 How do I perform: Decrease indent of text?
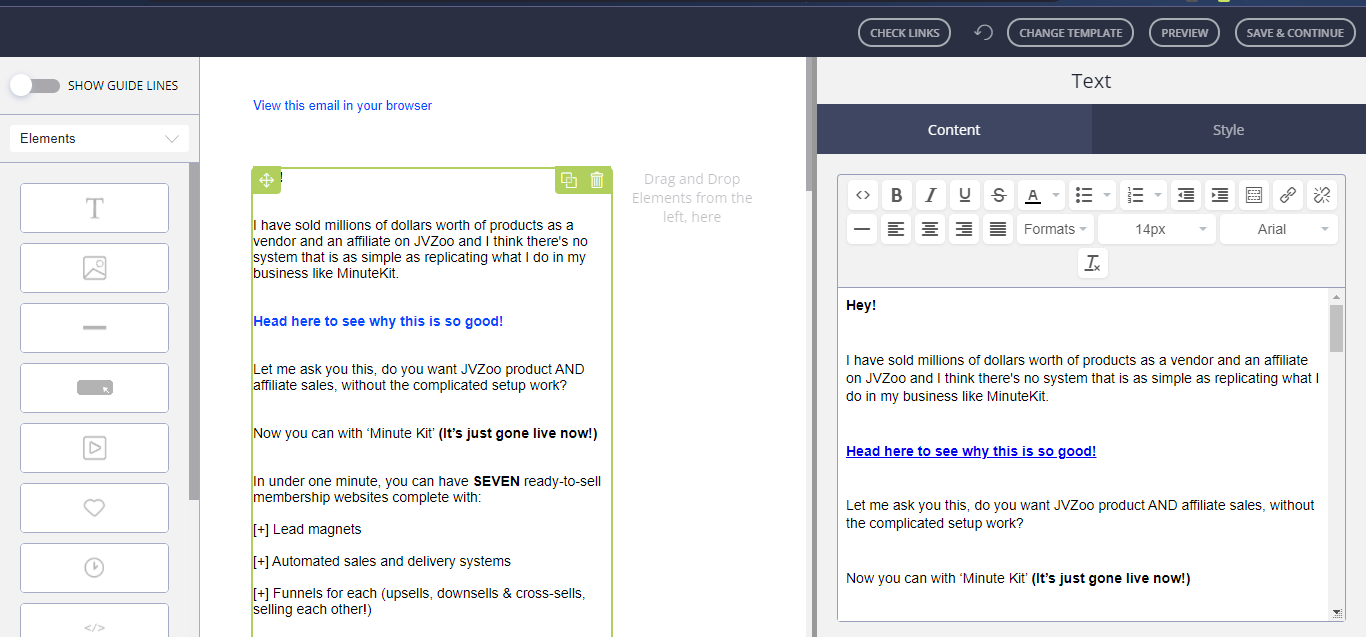1186,195
